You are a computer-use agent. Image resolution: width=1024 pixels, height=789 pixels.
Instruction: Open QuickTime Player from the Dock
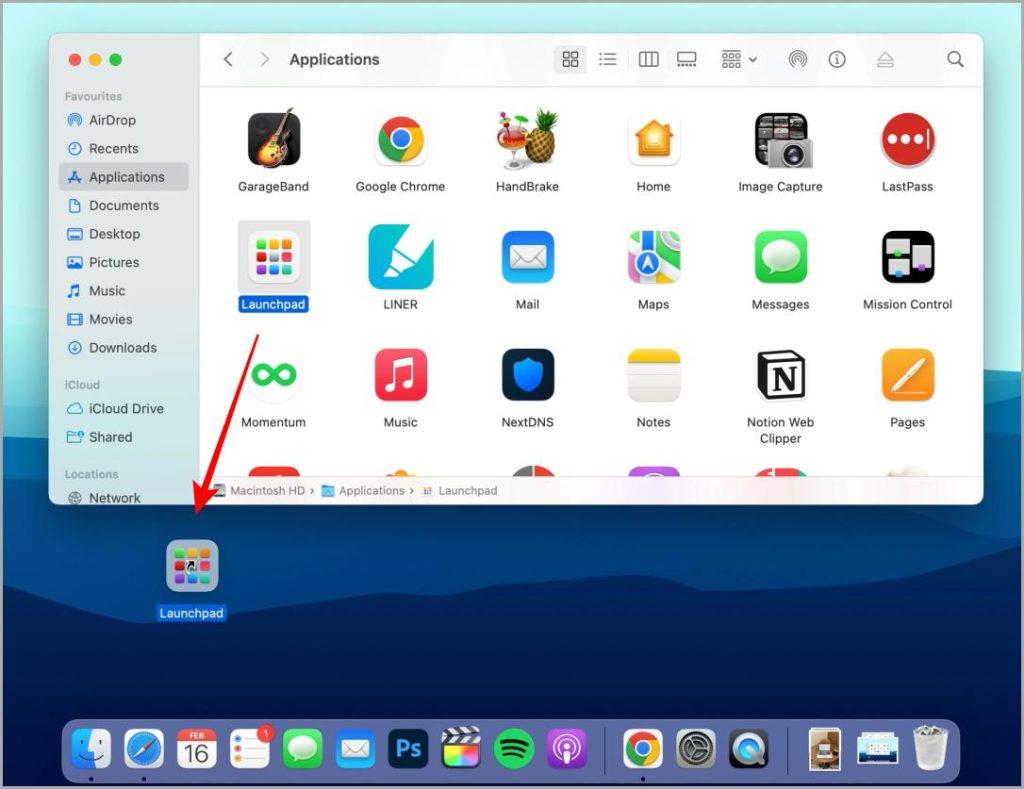[748, 748]
